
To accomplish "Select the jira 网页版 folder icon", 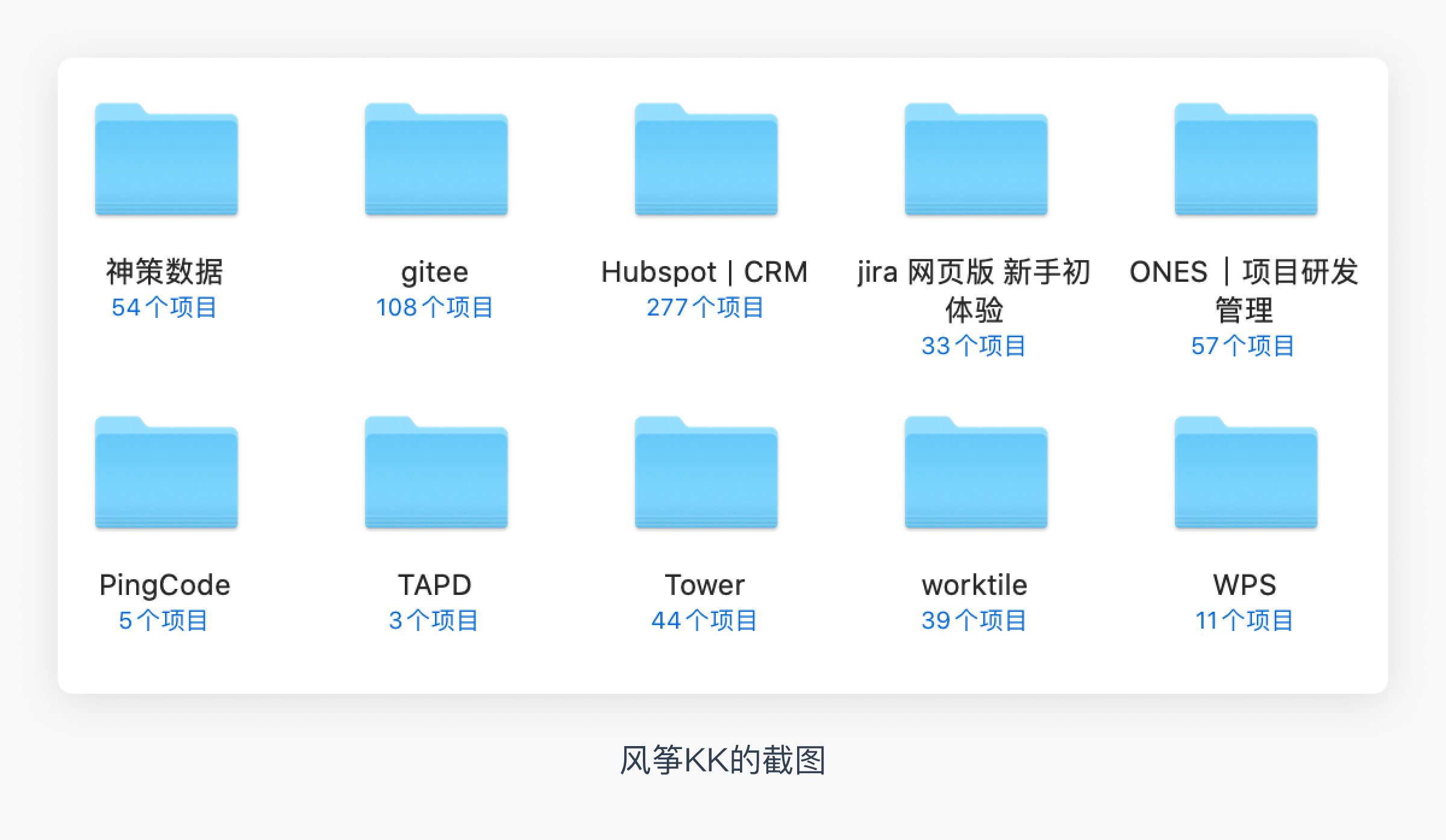I will coord(976,160).
